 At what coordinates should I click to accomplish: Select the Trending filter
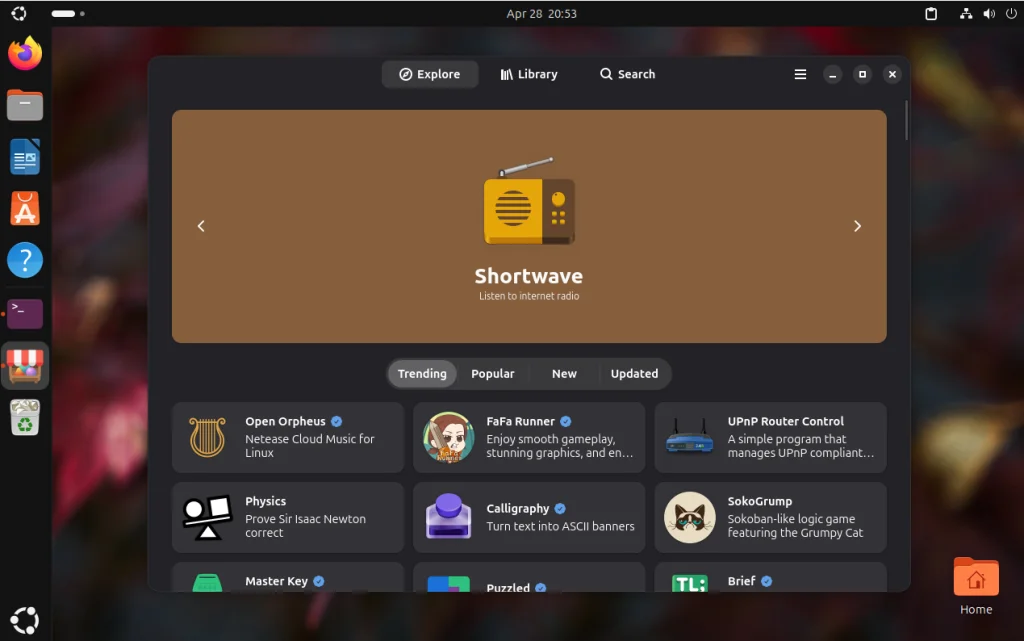(422, 373)
